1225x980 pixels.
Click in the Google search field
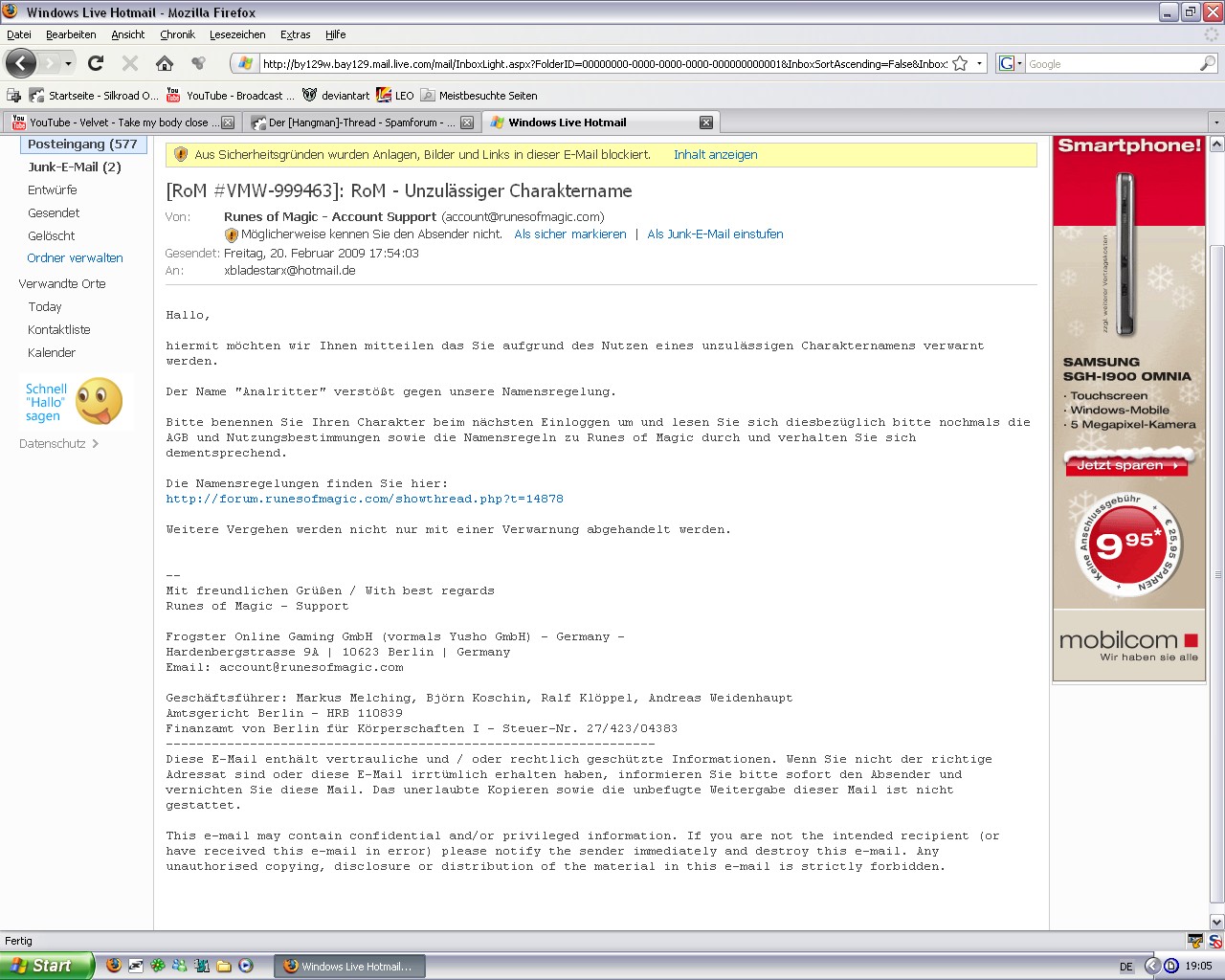click(x=1110, y=64)
